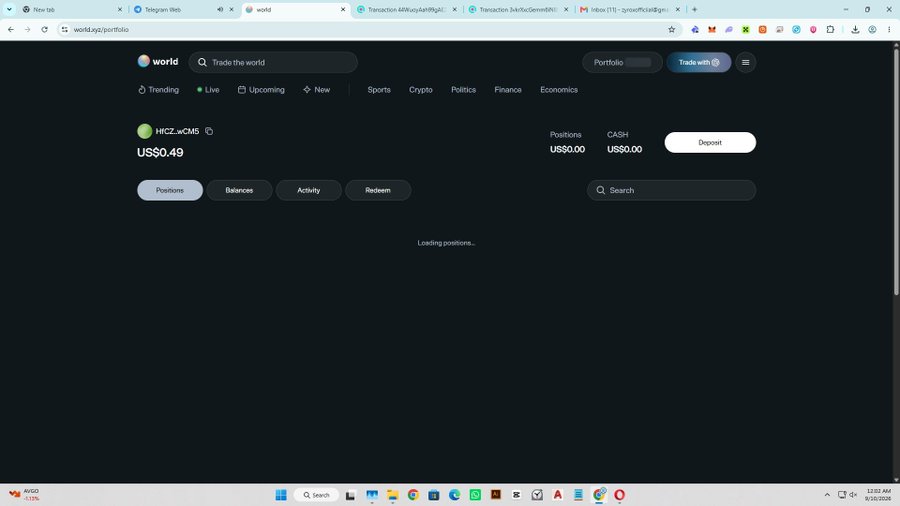Viewport: 900px width, 506px height.
Task: Switch to the Redeem tab
Action: tap(378, 190)
